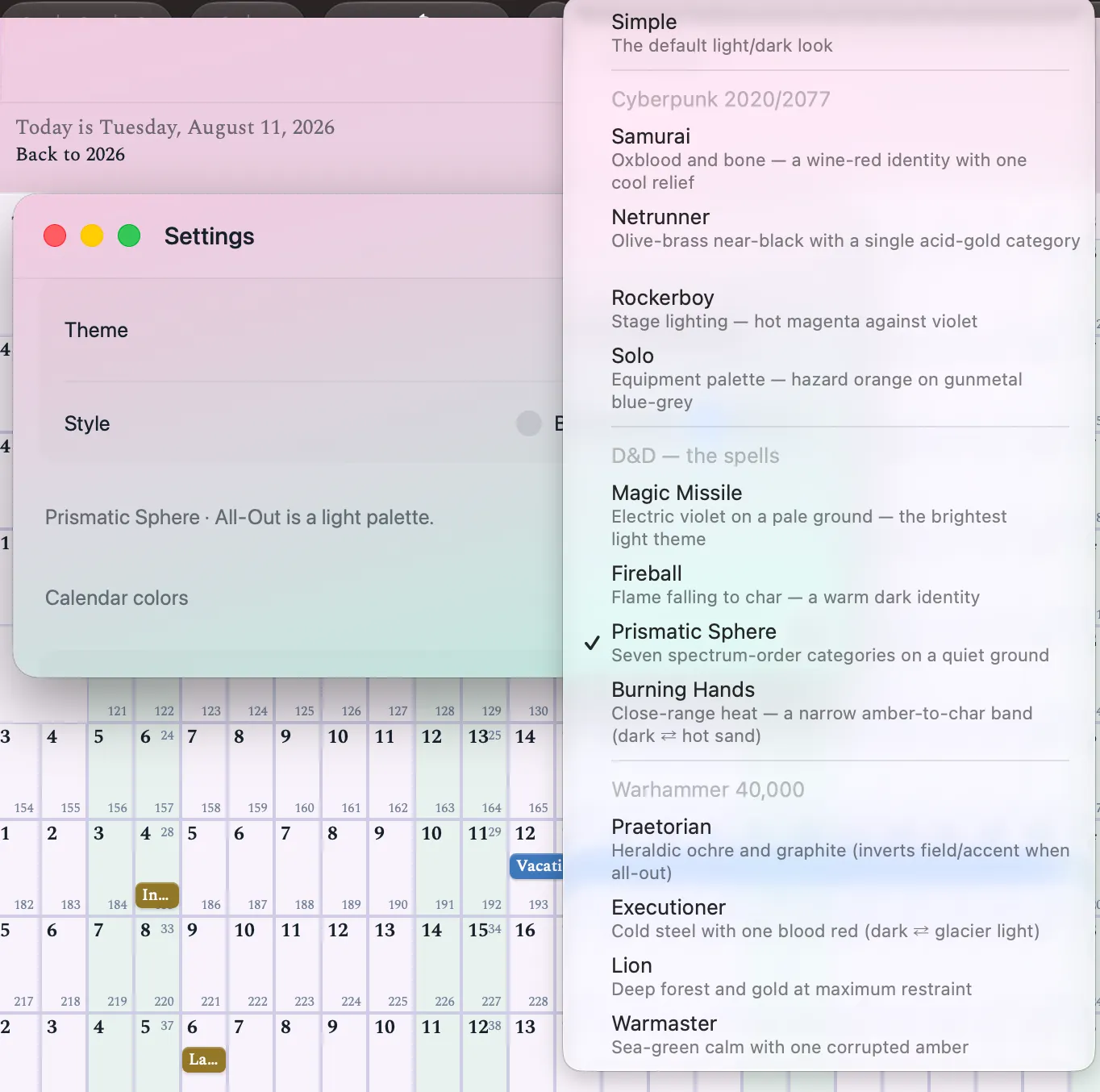Viewport: 1100px width, 1092px height.
Task: Select the Simple theme
Action: pos(829,33)
